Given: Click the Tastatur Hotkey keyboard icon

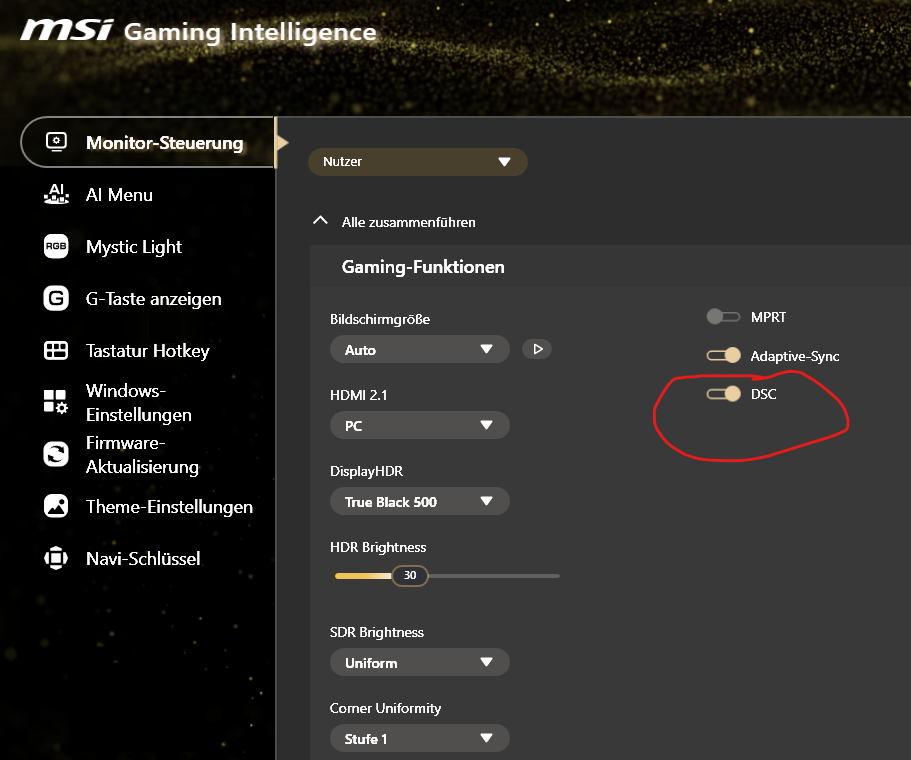Looking at the screenshot, I should (x=56, y=350).
